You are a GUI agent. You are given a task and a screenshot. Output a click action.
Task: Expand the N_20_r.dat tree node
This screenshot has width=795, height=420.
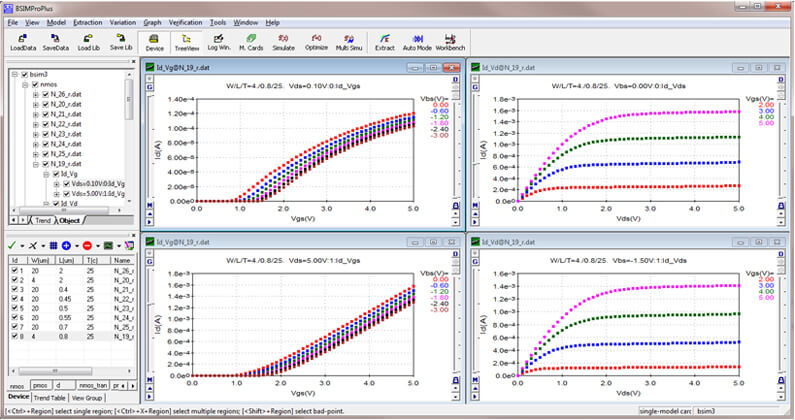pyautogui.click(x=35, y=104)
